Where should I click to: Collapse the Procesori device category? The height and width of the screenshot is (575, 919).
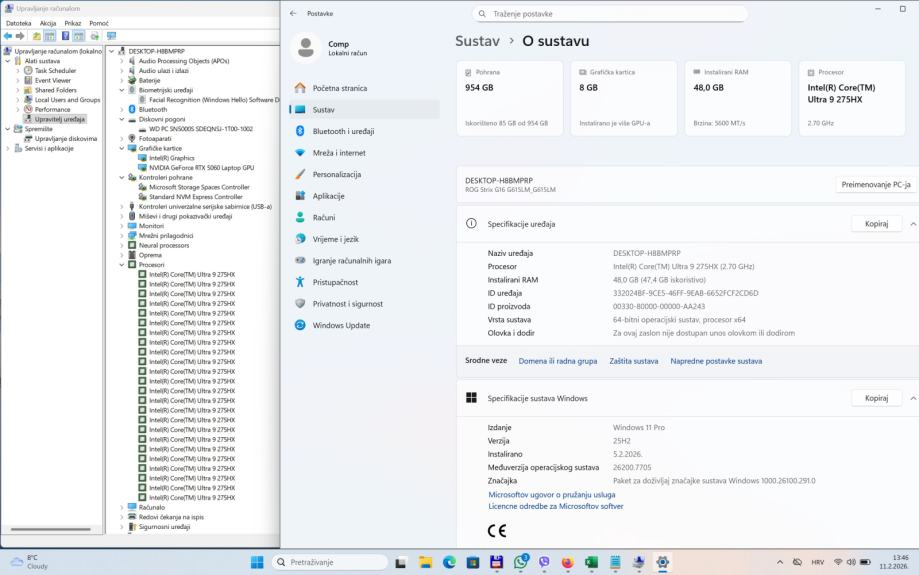[x=123, y=264]
